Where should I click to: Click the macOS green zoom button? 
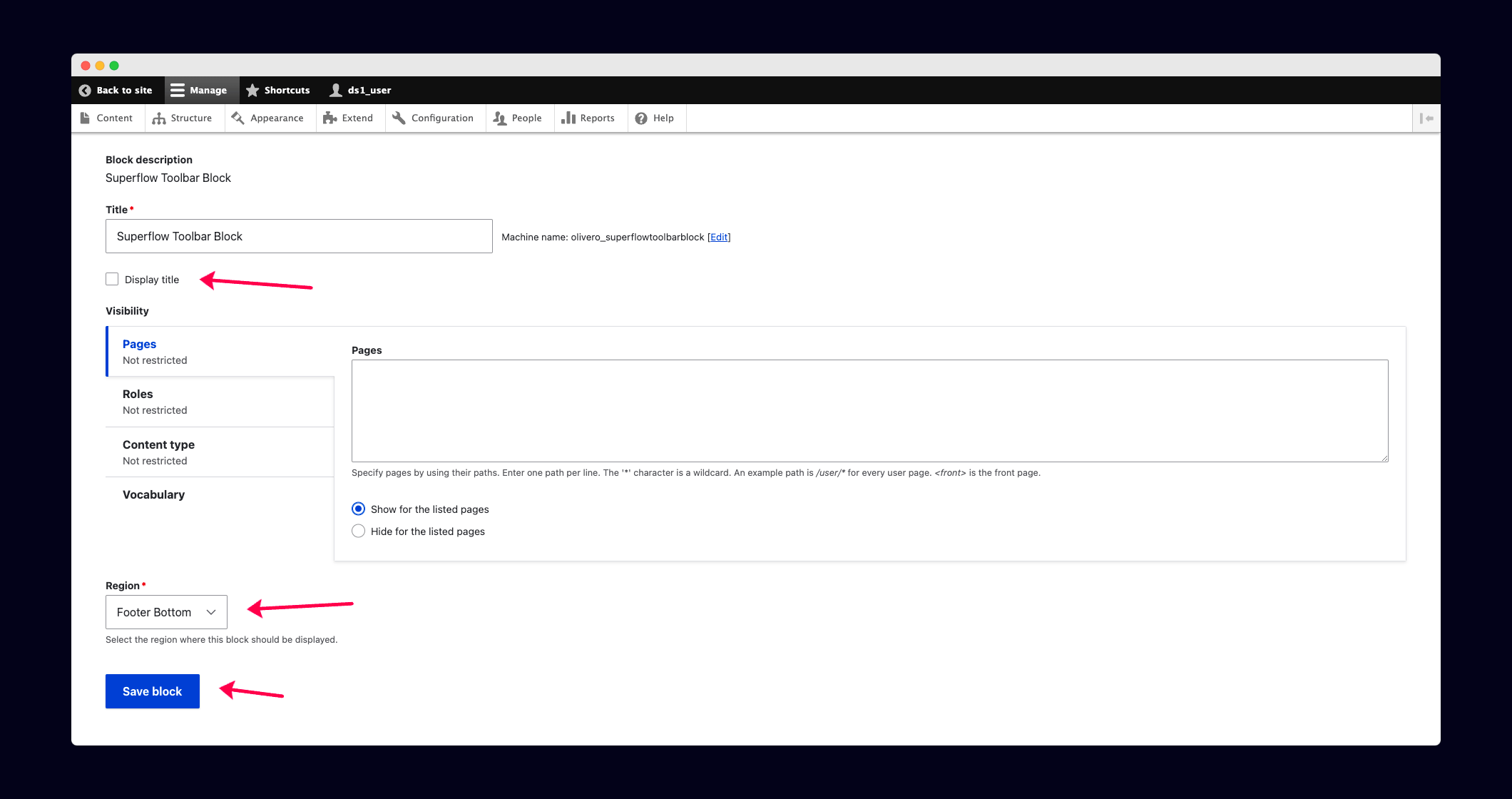[x=114, y=66]
